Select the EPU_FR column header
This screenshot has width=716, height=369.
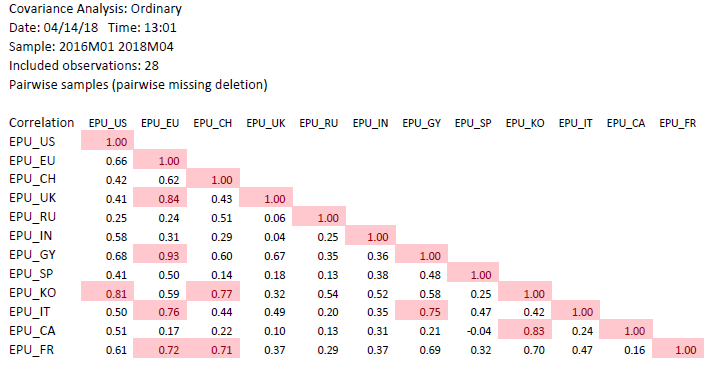click(678, 123)
